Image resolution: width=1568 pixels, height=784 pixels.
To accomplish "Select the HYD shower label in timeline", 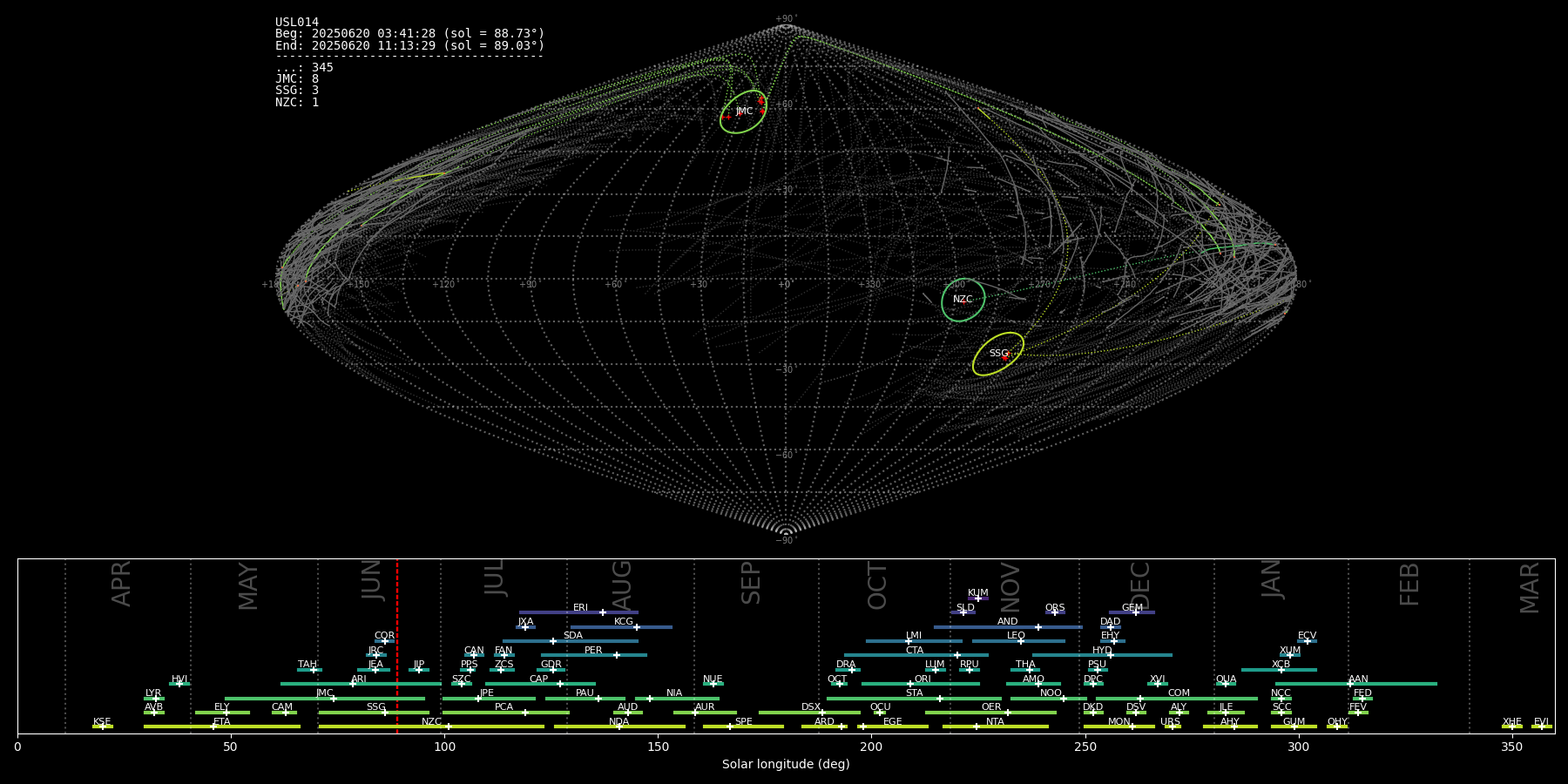I will click(x=1103, y=651).
